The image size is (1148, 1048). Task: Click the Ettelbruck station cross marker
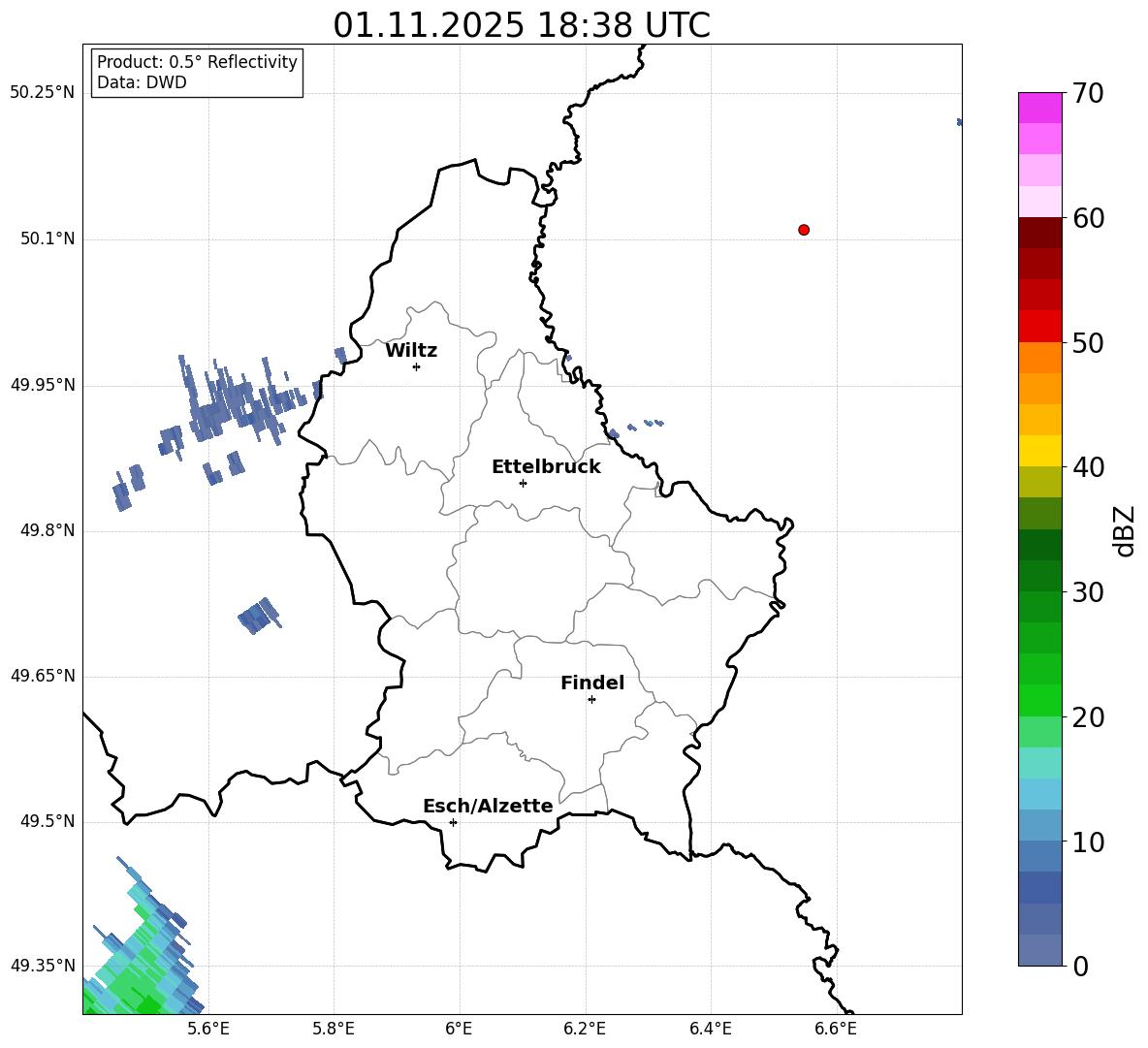tap(523, 483)
